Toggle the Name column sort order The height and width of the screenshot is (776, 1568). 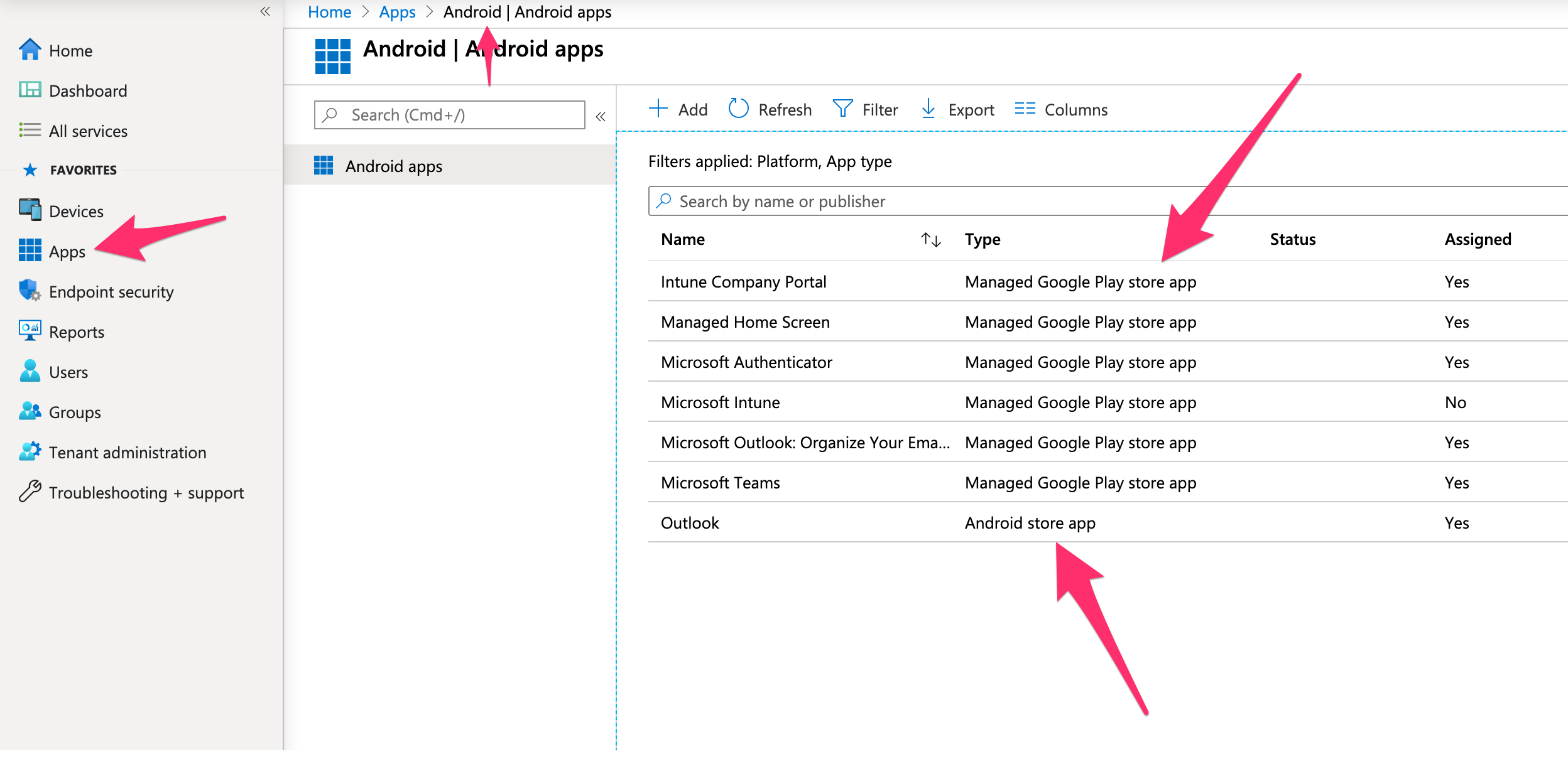click(929, 239)
